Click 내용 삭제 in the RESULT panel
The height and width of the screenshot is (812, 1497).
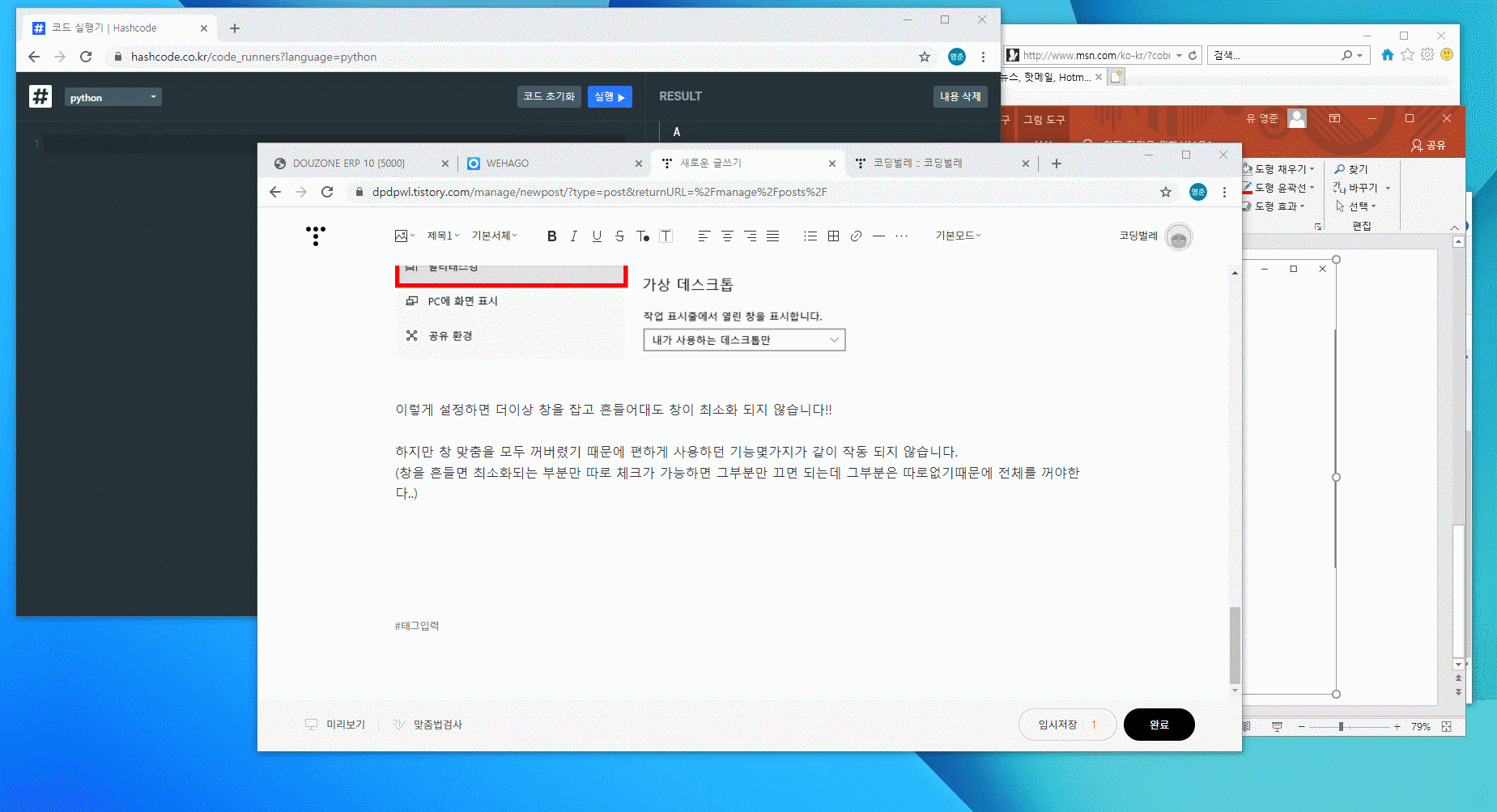coord(960,96)
